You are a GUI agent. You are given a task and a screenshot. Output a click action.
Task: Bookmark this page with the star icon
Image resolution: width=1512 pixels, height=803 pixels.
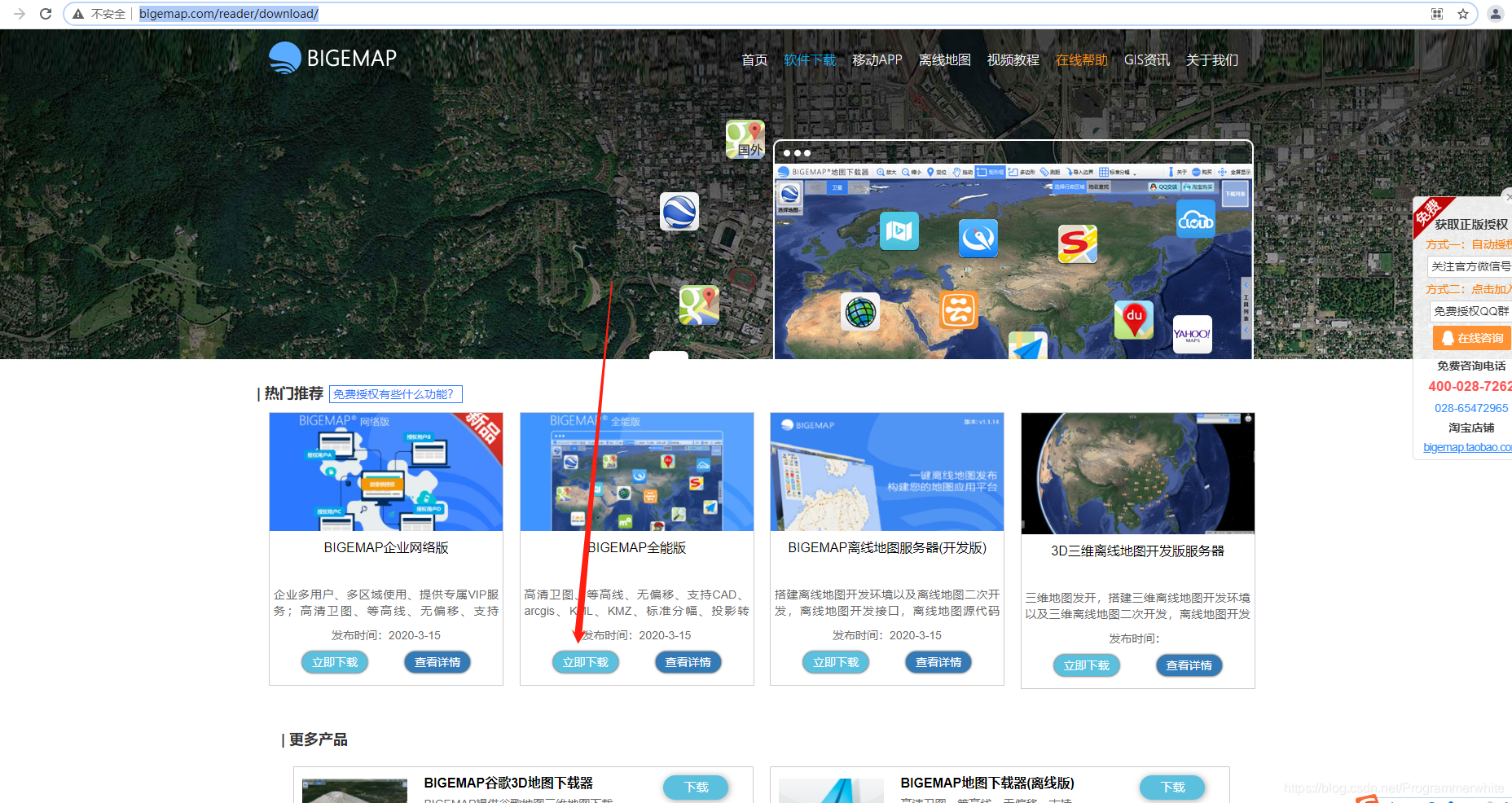tap(1463, 14)
